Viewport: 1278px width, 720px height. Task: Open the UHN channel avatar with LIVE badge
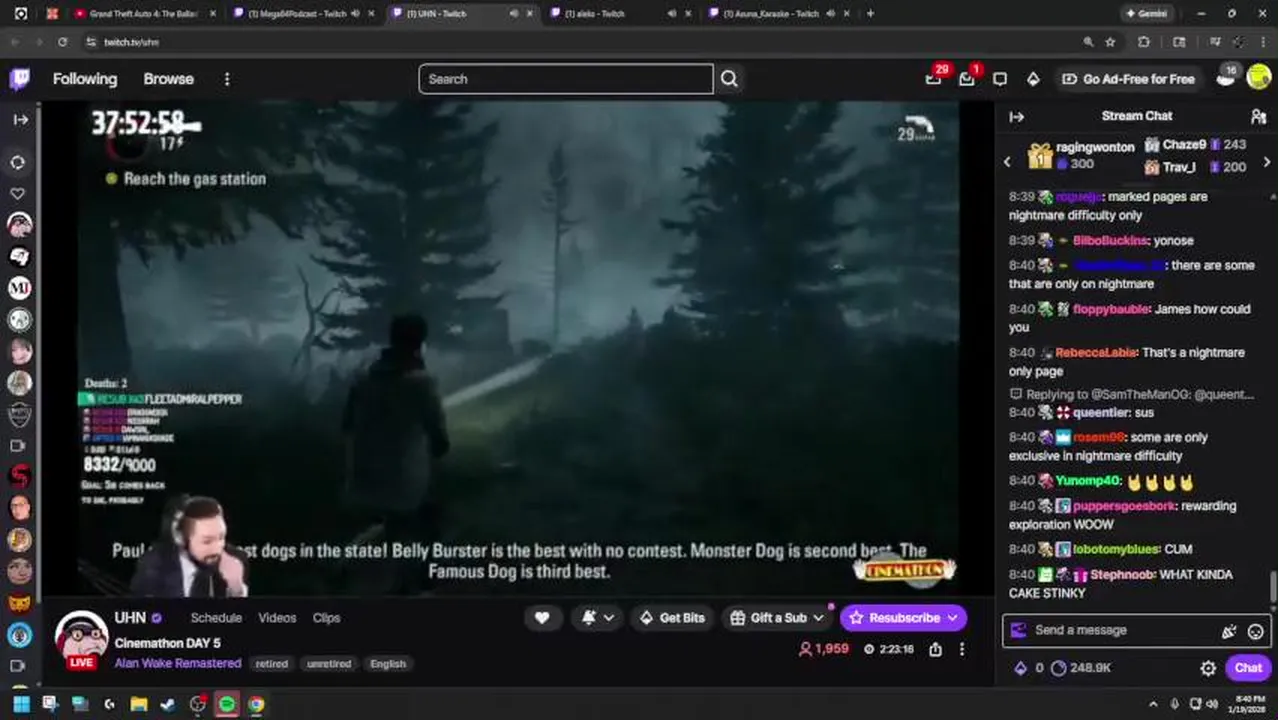coord(81,638)
